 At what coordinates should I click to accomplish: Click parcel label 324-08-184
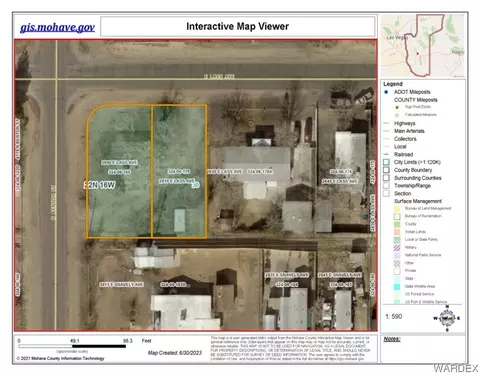287,285
